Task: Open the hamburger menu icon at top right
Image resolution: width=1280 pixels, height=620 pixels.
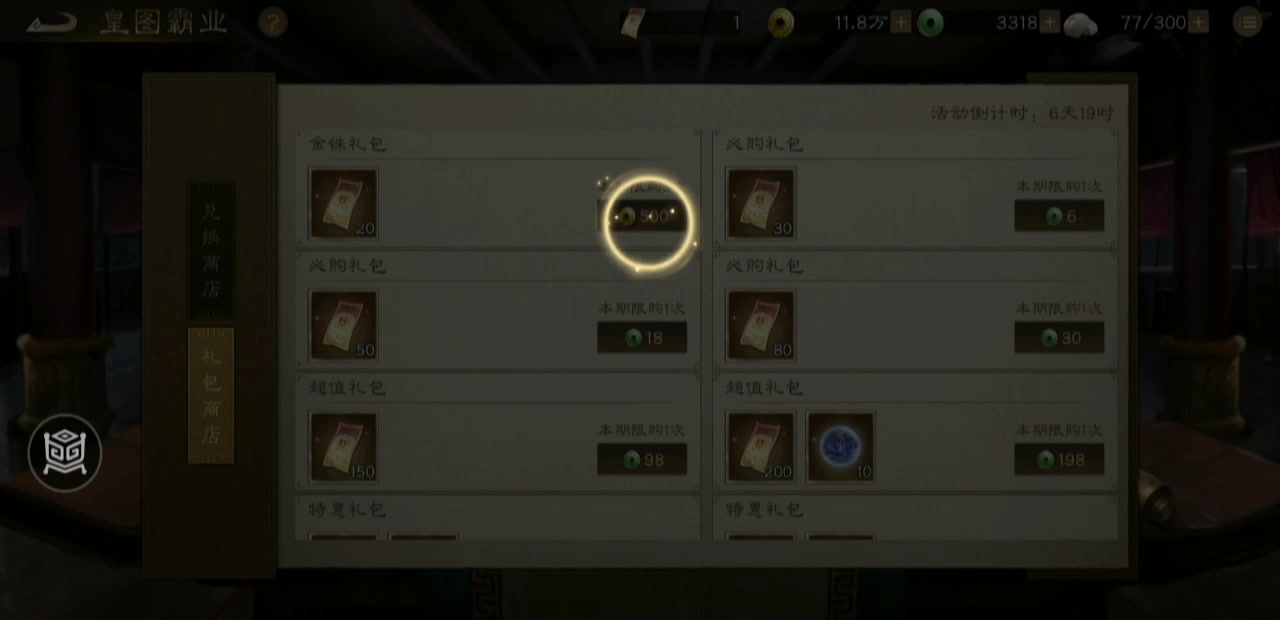Action: click(1246, 23)
